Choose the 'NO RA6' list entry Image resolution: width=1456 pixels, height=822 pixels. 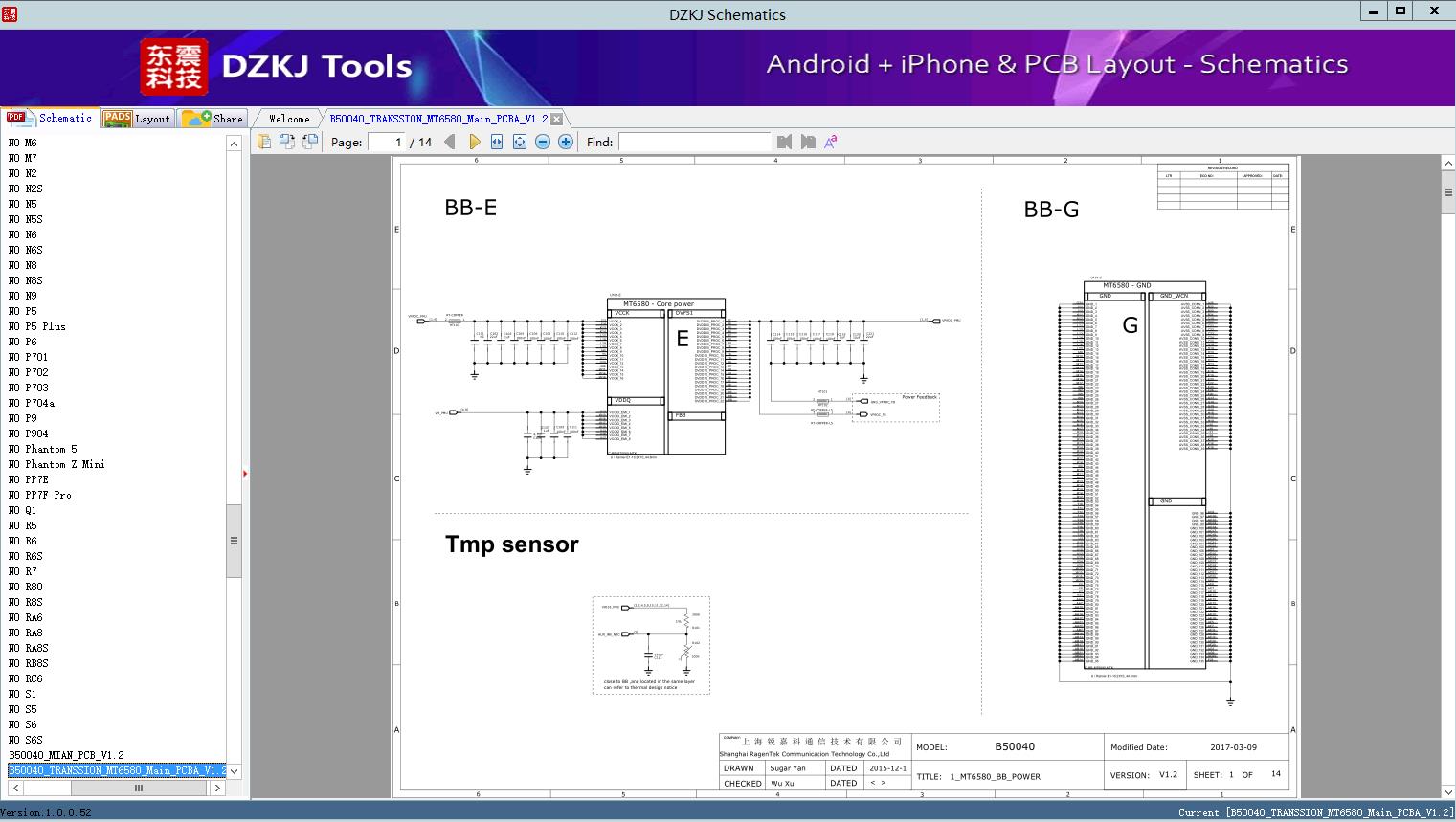click(x=26, y=617)
